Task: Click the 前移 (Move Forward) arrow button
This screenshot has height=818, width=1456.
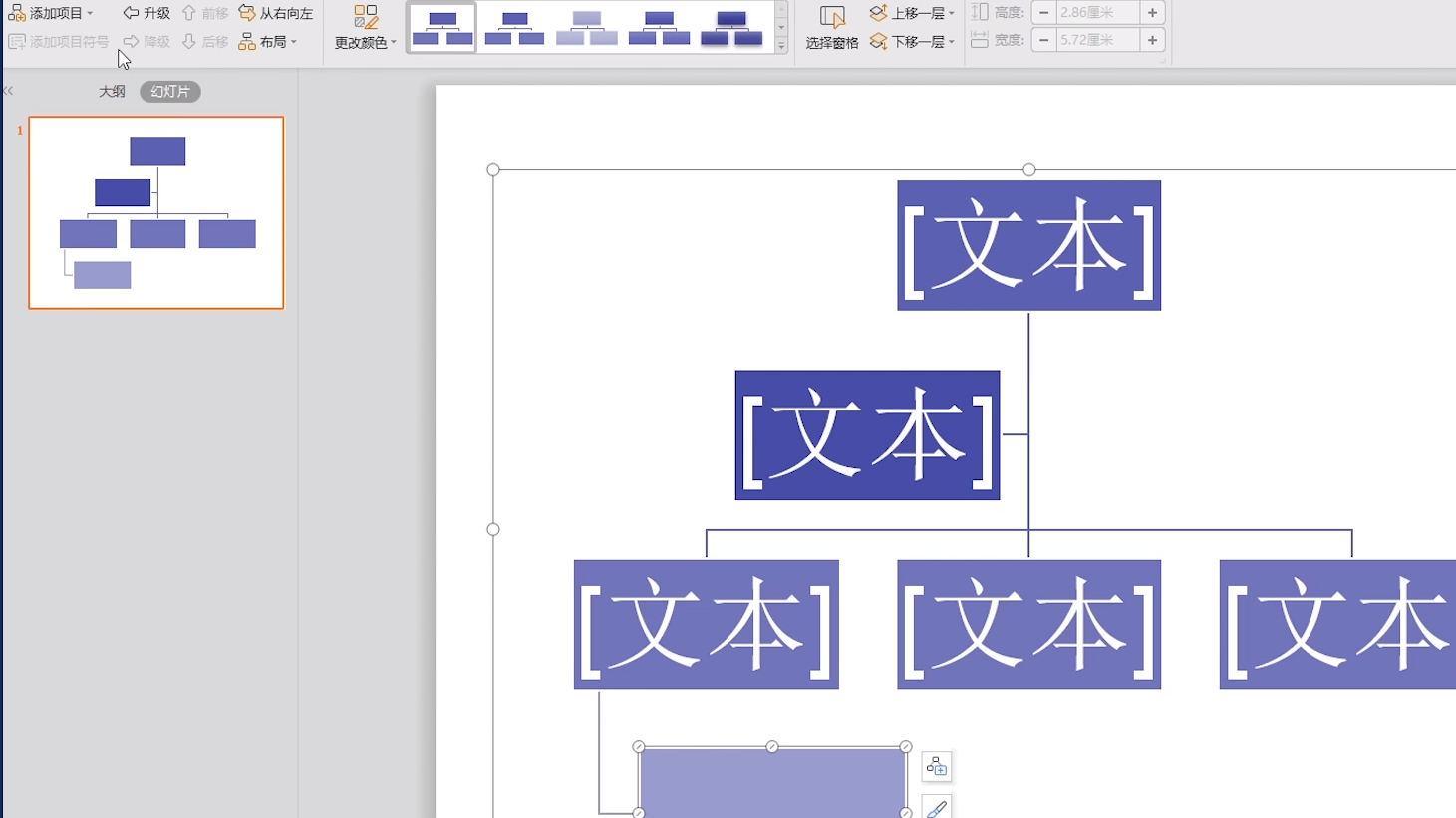Action: (204, 13)
